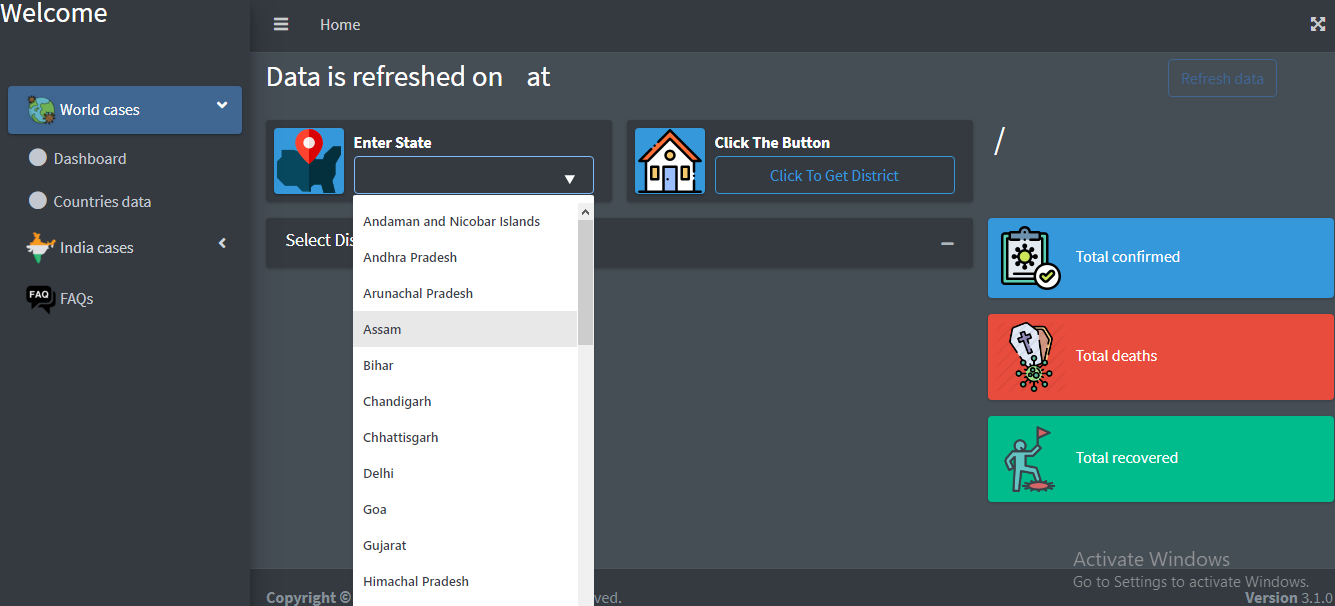
Task: Click the globe icon beside World cases
Action: coord(41,110)
